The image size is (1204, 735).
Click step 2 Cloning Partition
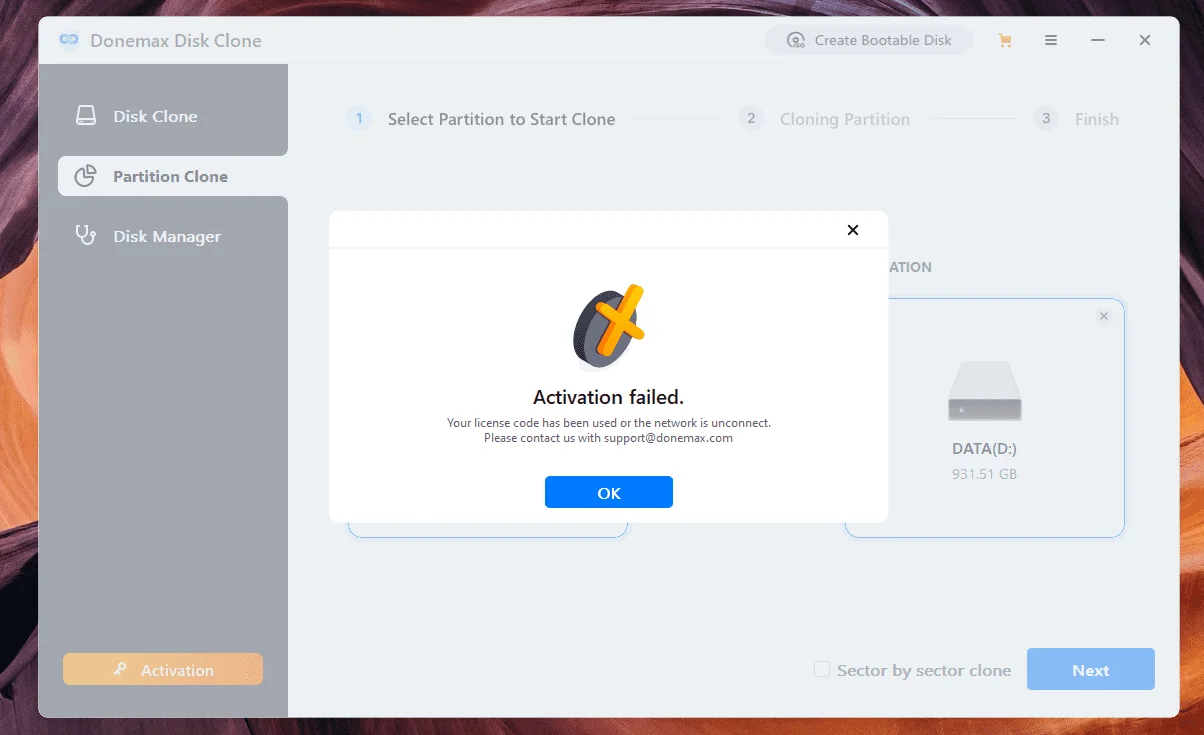(825, 119)
